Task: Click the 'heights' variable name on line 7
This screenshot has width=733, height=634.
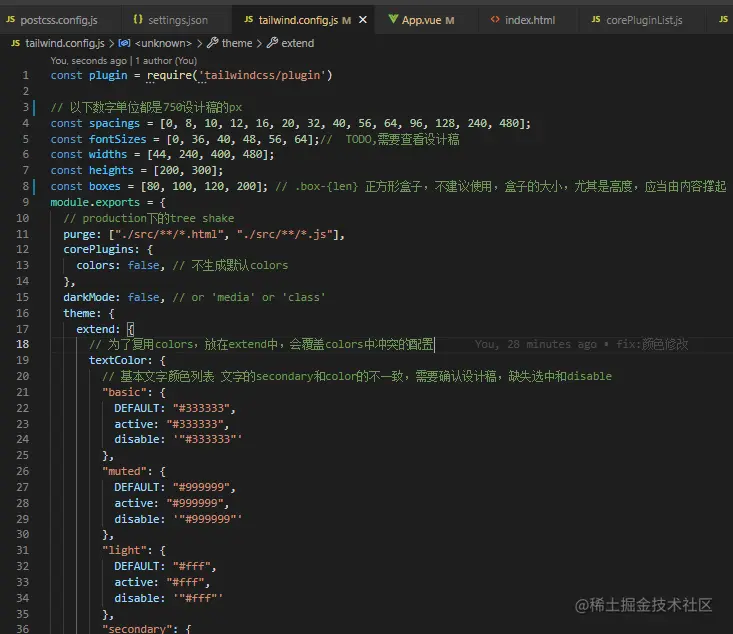Action: click(111, 170)
